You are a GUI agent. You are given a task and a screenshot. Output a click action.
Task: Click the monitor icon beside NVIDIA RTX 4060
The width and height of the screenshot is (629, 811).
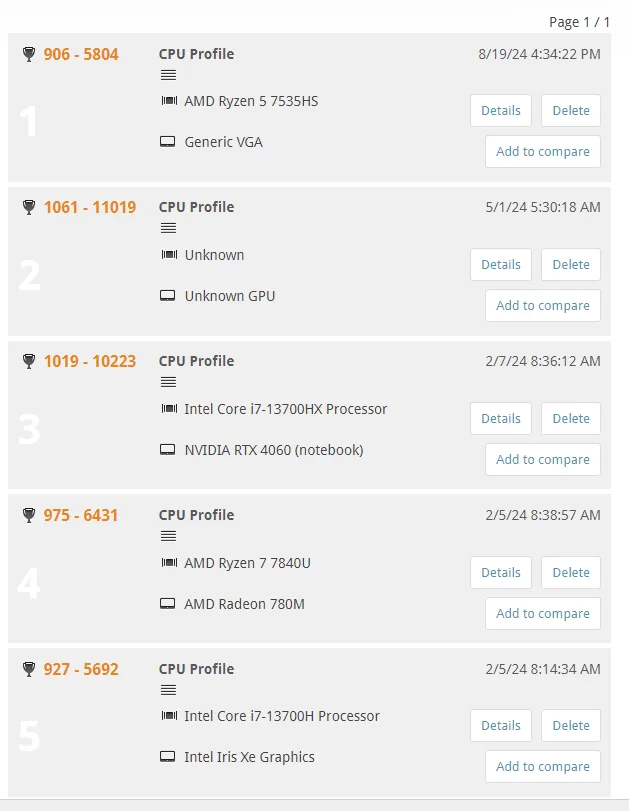(168, 450)
